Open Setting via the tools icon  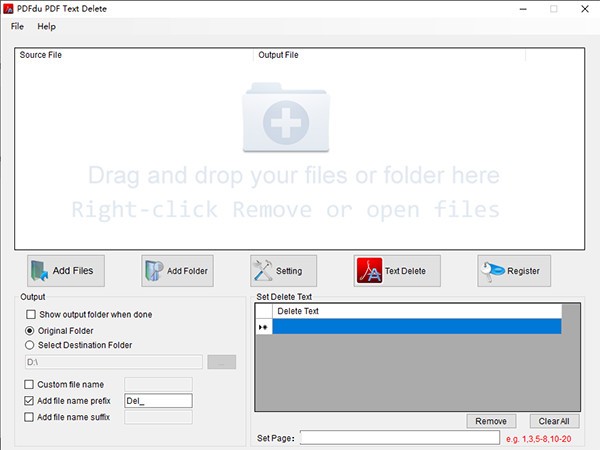[x=284, y=271]
